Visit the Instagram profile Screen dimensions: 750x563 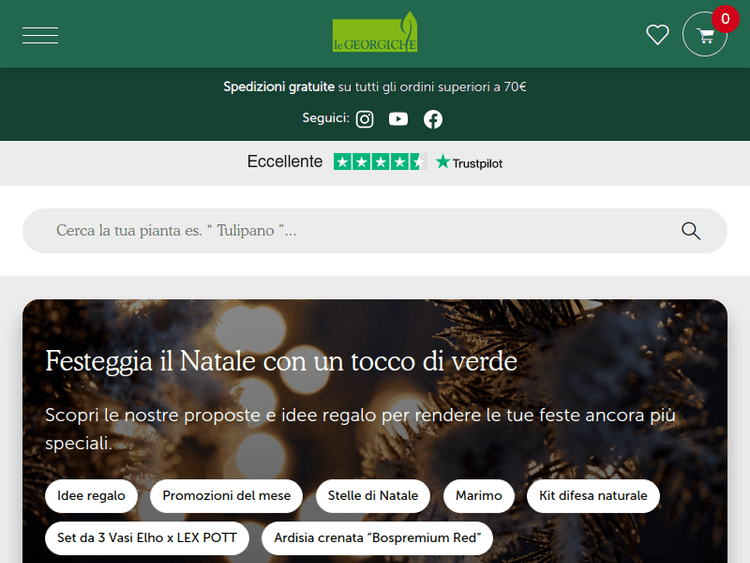pyautogui.click(x=365, y=119)
